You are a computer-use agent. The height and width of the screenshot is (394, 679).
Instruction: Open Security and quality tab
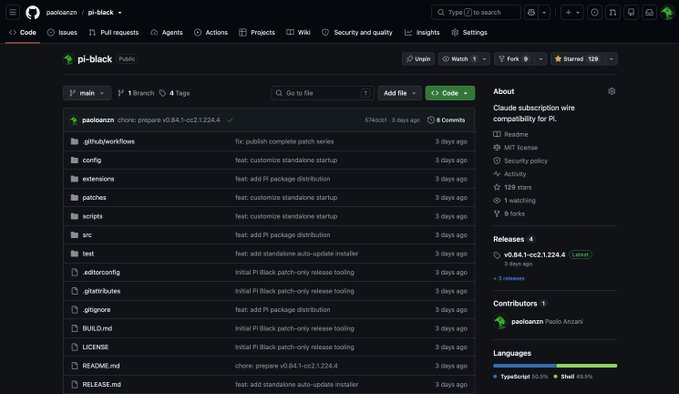(x=357, y=32)
